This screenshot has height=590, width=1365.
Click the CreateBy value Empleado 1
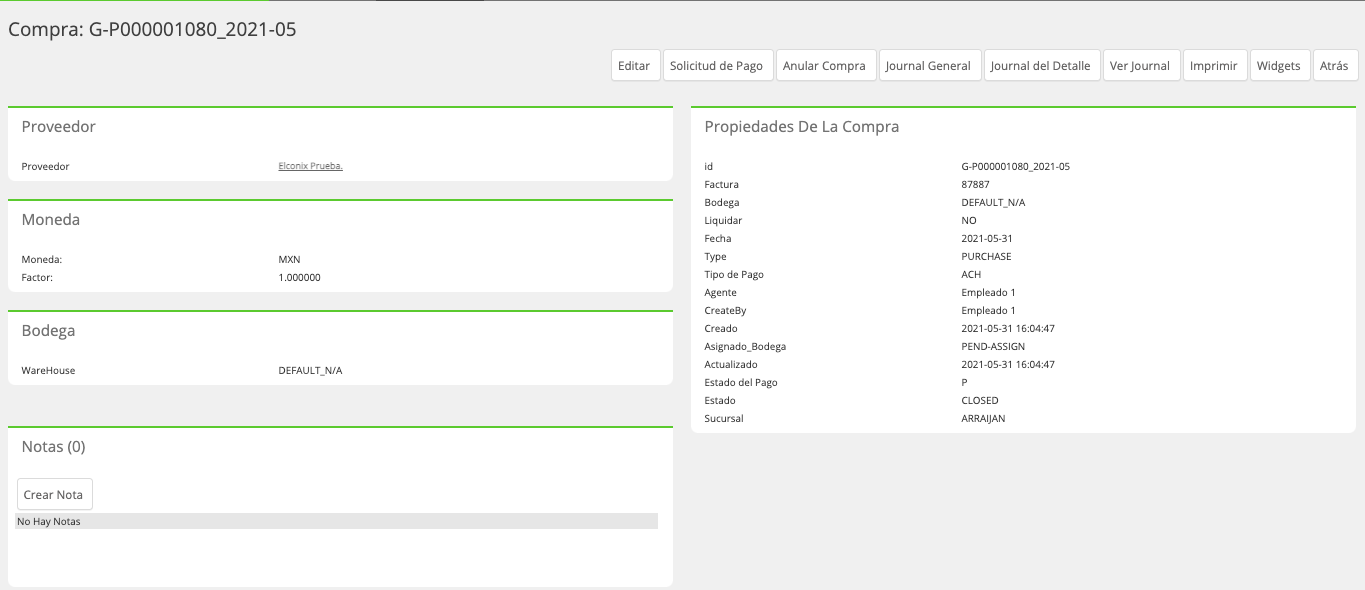[x=988, y=310]
